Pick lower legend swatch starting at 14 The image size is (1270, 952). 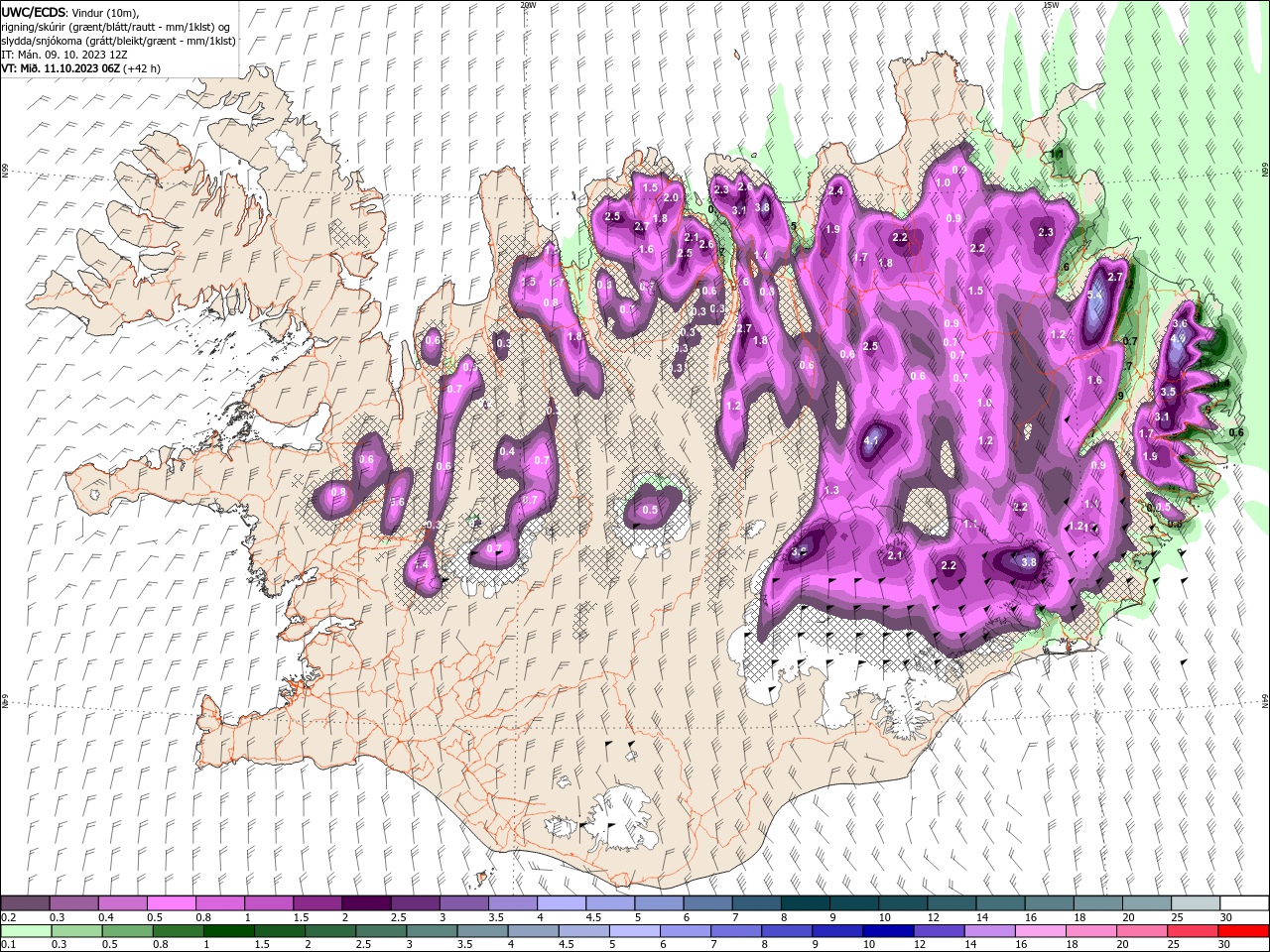pos(988,931)
